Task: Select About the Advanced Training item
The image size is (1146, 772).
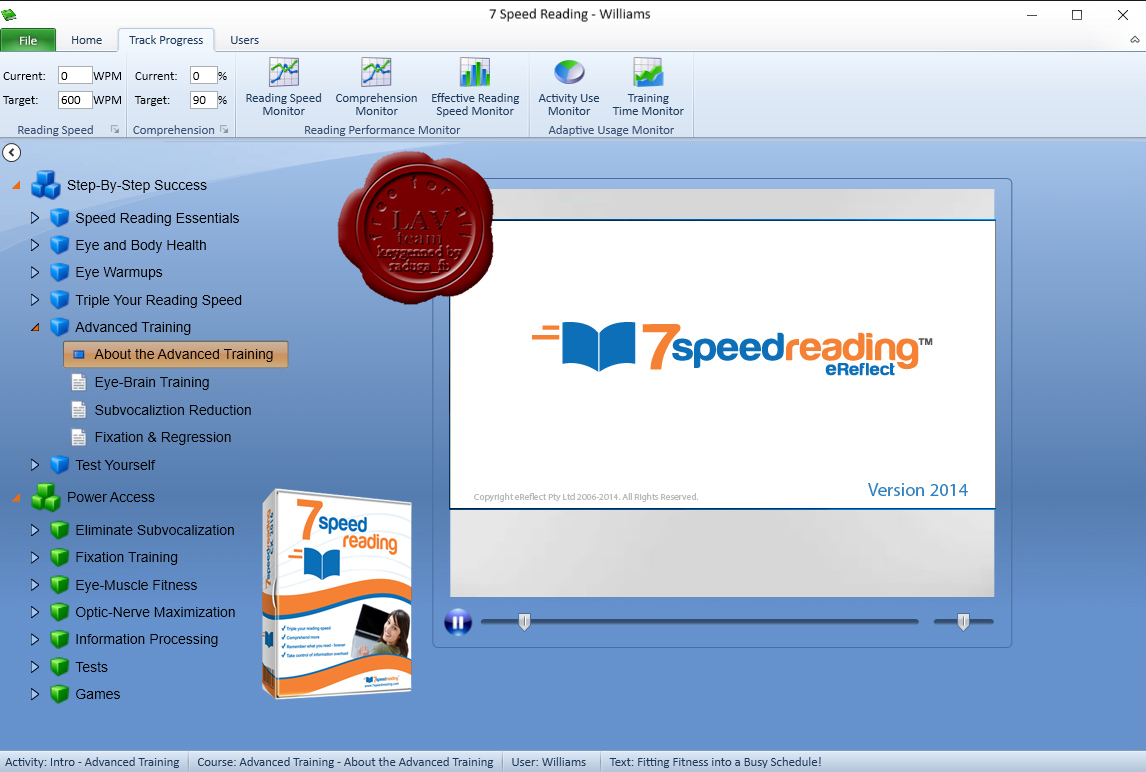Action: click(x=175, y=355)
